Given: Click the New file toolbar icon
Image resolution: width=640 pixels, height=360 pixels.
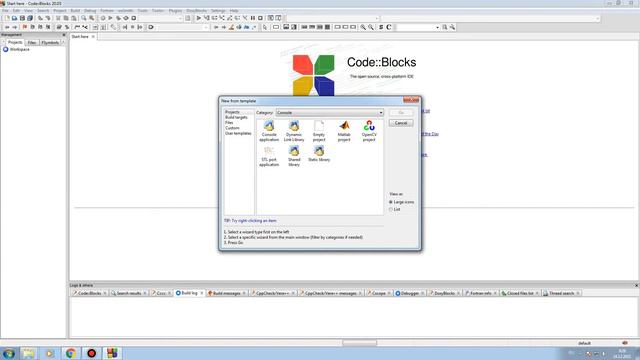Looking at the screenshot, I should click(x=7, y=18).
